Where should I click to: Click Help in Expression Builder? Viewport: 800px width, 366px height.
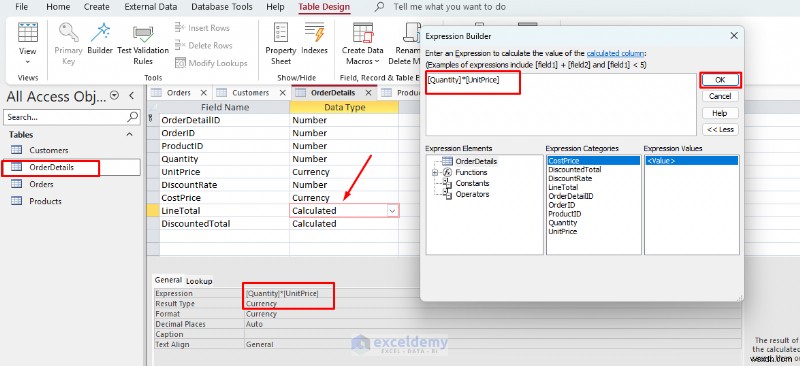pyautogui.click(x=720, y=113)
